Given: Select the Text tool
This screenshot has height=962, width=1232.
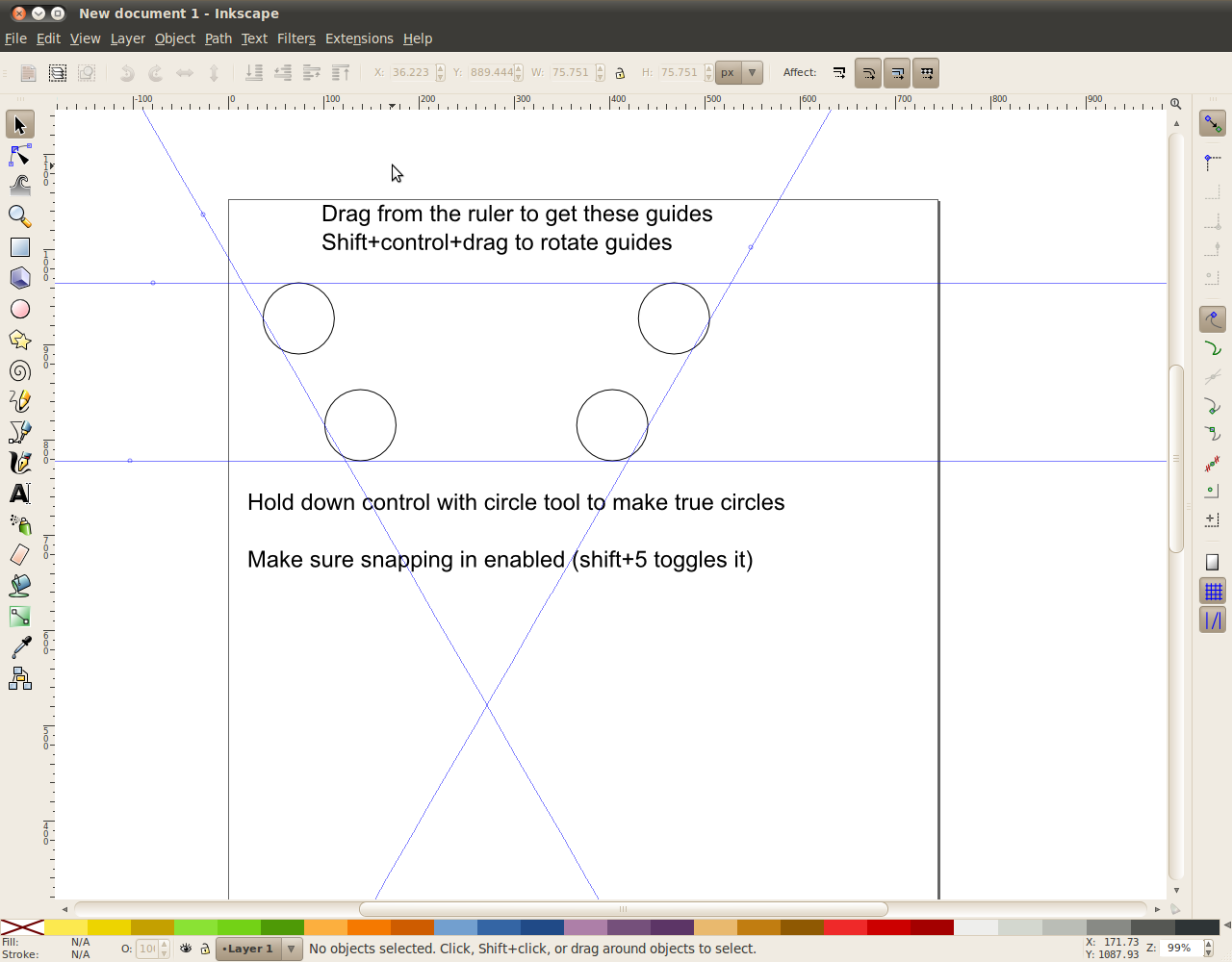Looking at the screenshot, I should pyautogui.click(x=19, y=494).
